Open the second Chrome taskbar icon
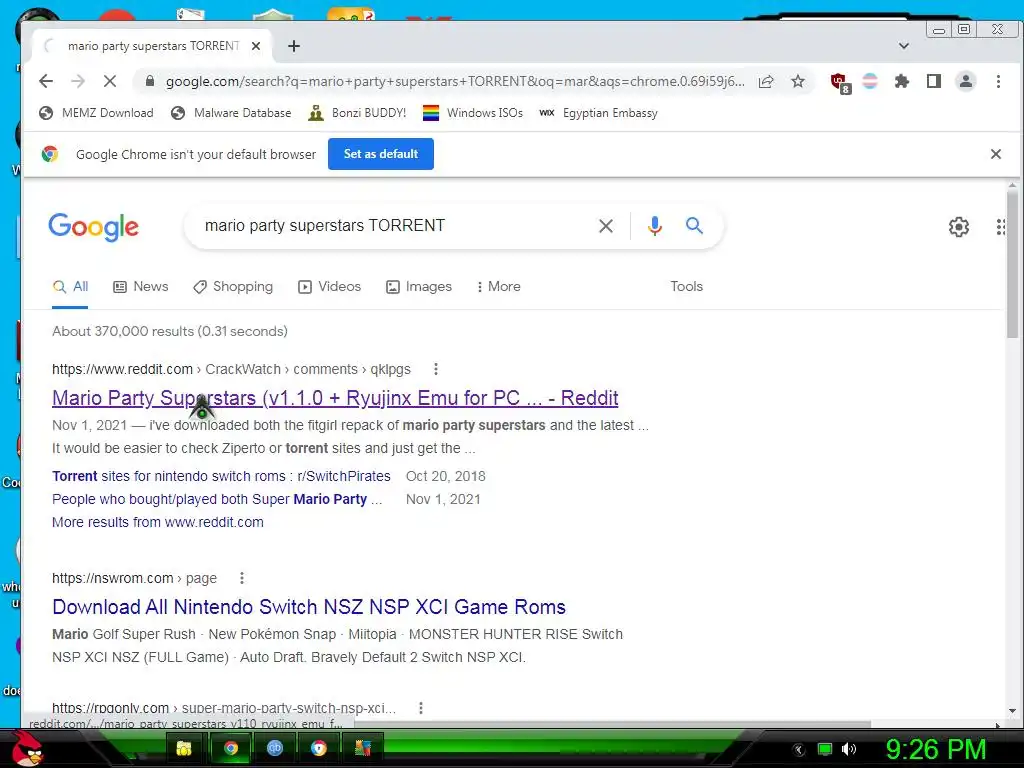 318,748
